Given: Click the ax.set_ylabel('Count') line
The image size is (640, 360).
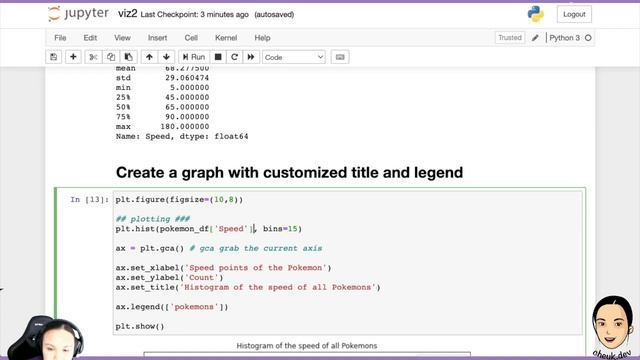Looking at the screenshot, I should 169,278.
